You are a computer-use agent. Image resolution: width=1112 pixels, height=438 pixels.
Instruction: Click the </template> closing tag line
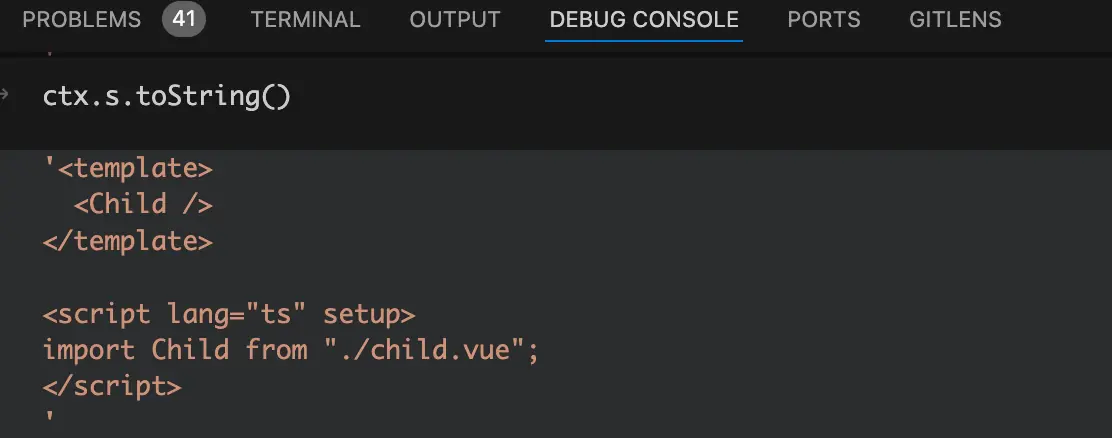(x=127, y=241)
